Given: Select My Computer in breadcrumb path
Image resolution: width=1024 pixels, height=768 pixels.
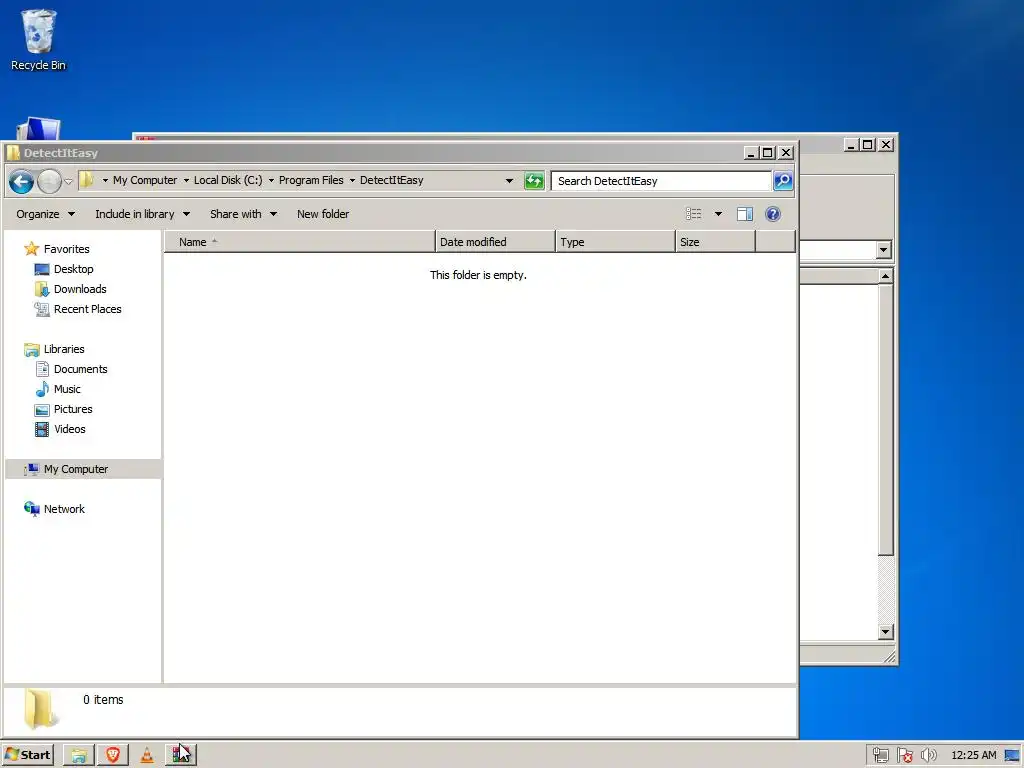Looking at the screenshot, I should (145, 180).
